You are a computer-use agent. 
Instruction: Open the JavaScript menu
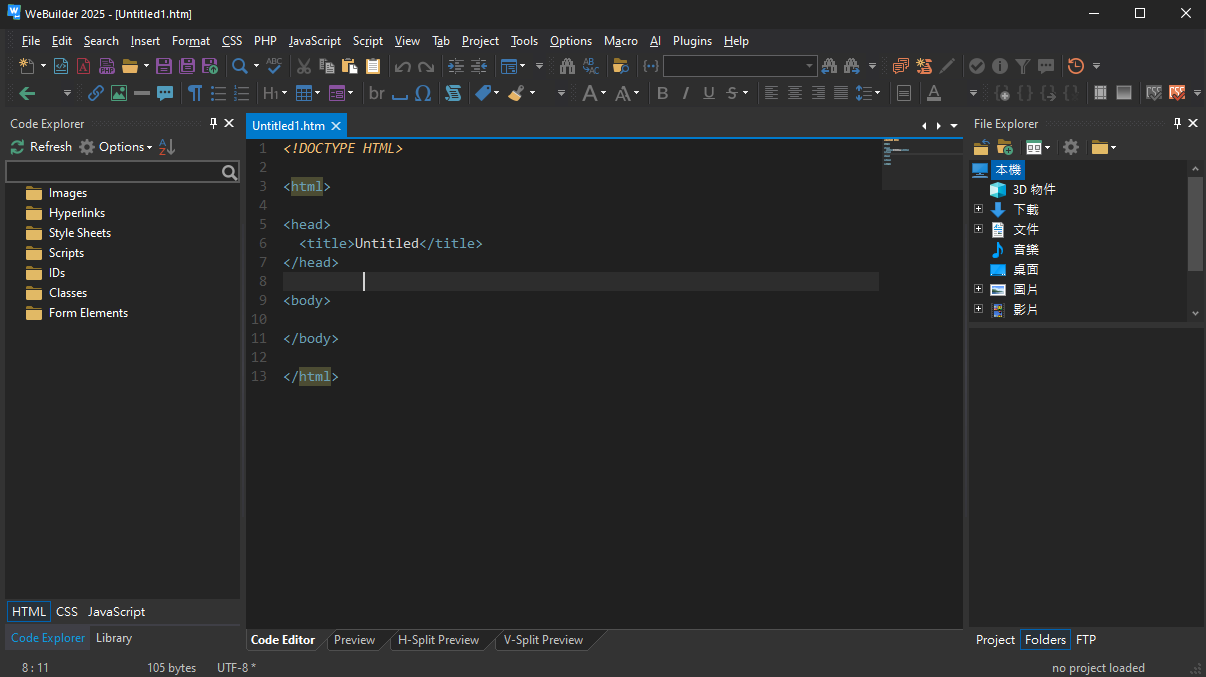(x=315, y=41)
